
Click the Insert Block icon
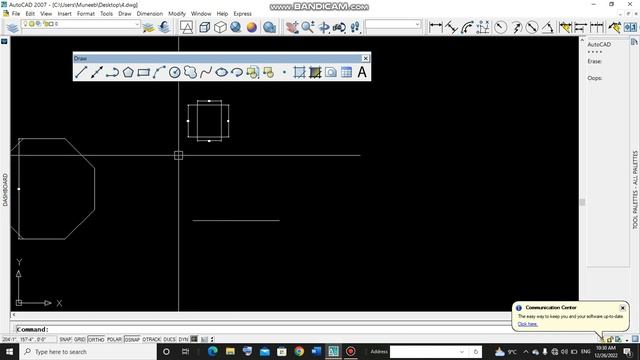[x=253, y=72]
